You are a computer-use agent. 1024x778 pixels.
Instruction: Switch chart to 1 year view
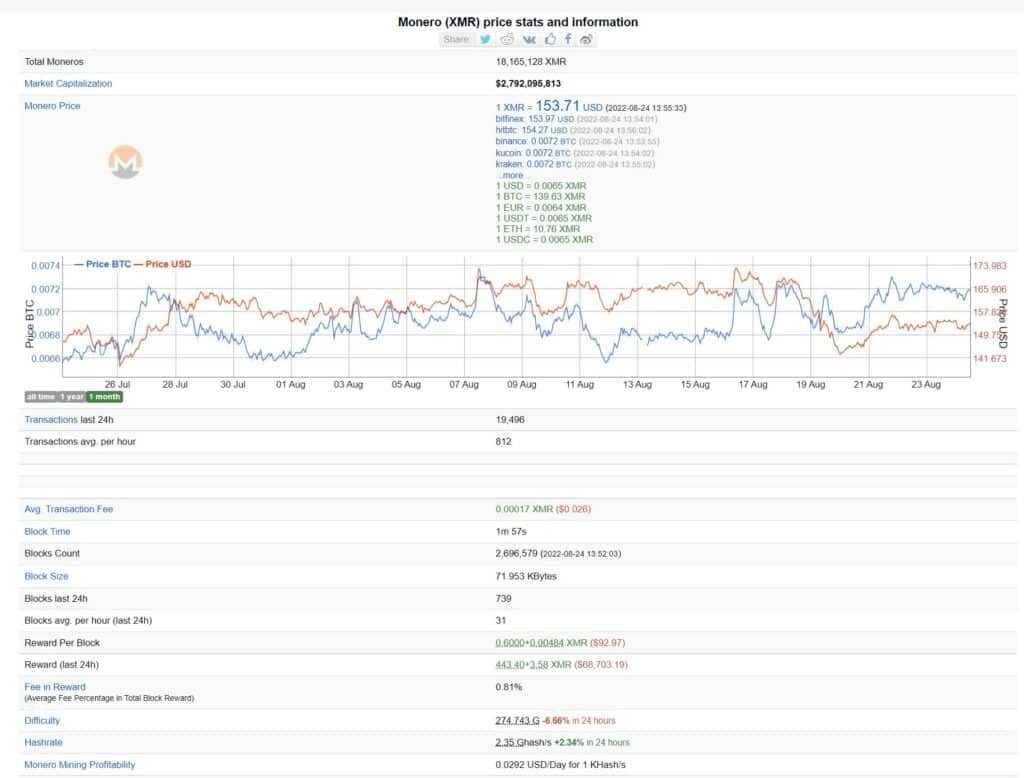(70, 397)
